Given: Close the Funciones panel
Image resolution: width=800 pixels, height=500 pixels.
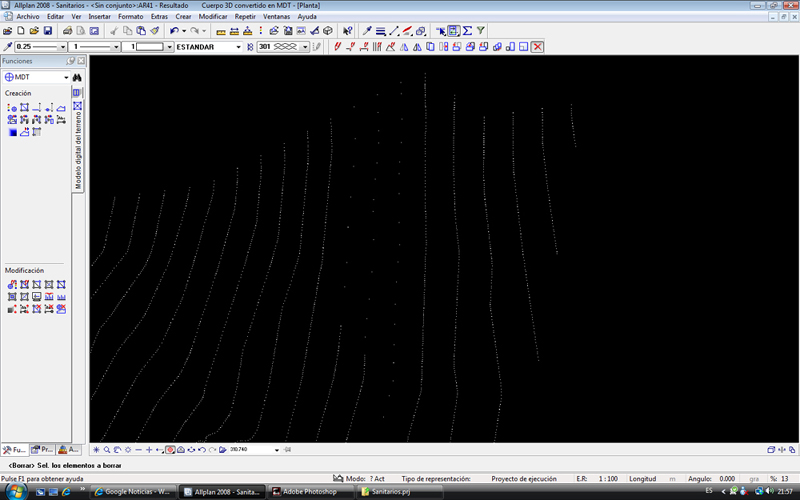Looking at the screenshot, I should pos(81,61).
